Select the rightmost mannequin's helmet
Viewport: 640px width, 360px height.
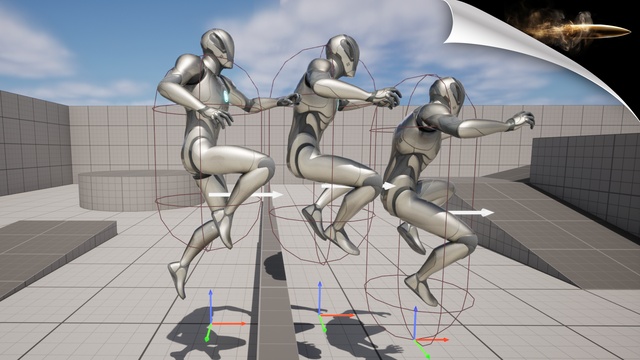(x=447, y=96)
